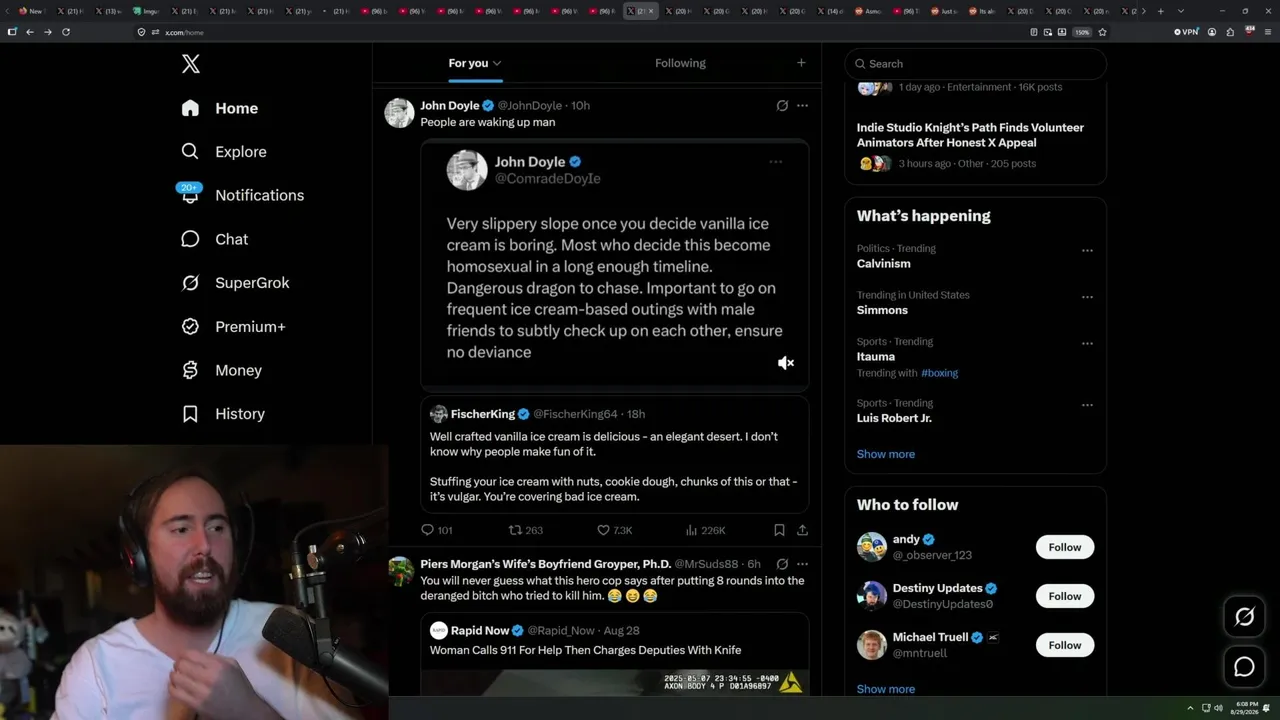Open Piers Morgan's Wife's Boyfriend Groyper profile avatar
1280x720 pixels.
pos(401,572)
